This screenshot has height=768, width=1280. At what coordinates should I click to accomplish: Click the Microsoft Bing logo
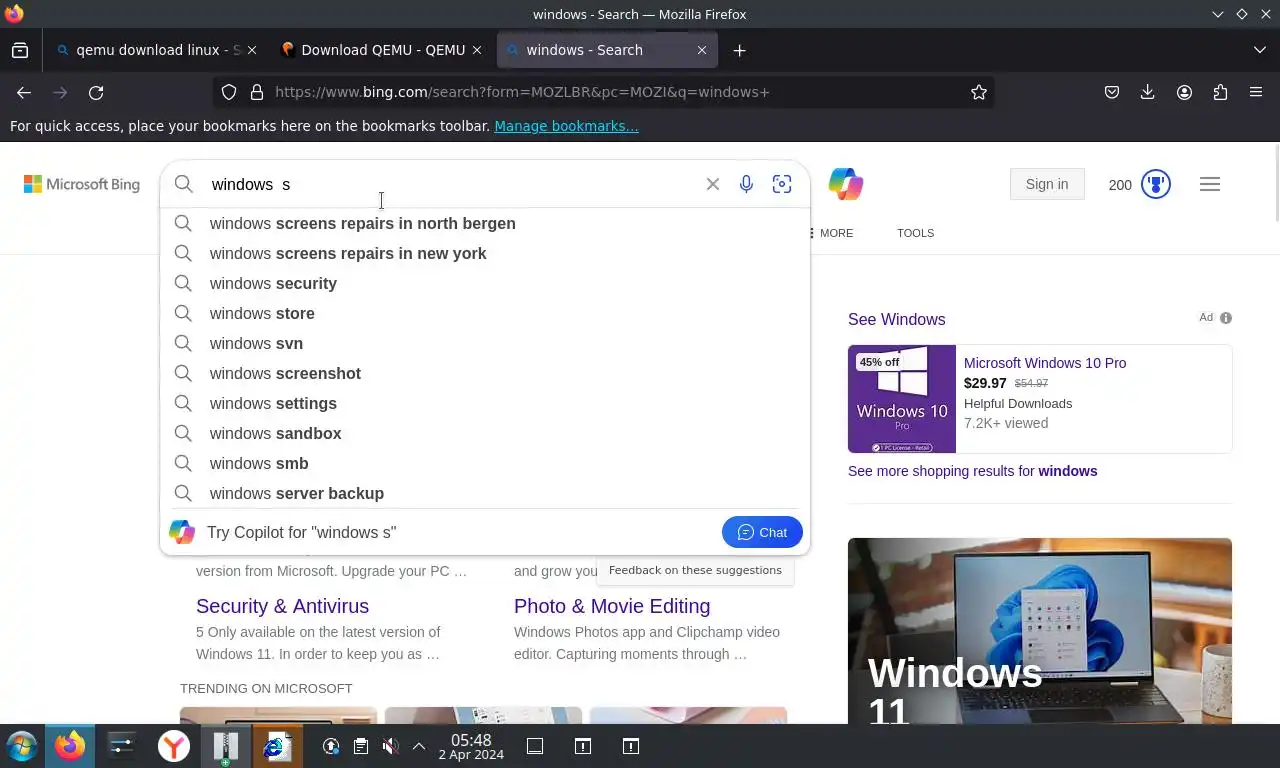pyautogui.click(x=82, y=184)
